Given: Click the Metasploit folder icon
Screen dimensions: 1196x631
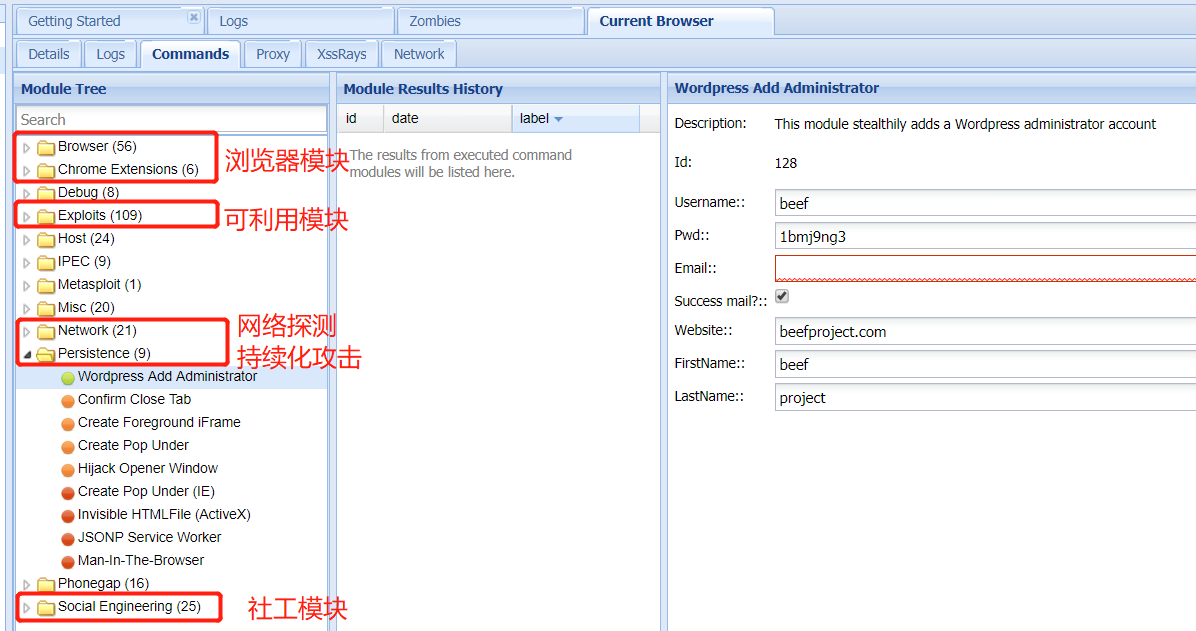Looking at the screenshot, I should (46, 285).
